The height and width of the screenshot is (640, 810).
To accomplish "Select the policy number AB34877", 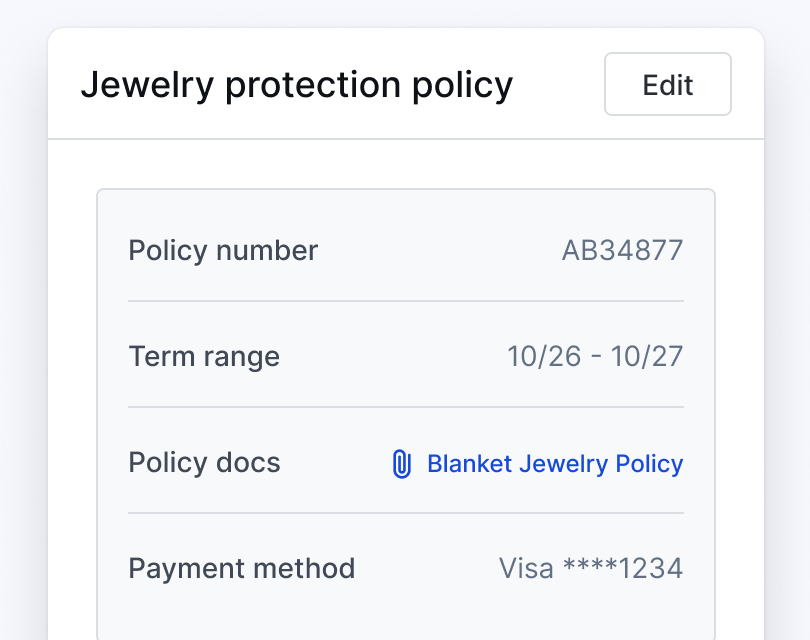I will (620, 251).
